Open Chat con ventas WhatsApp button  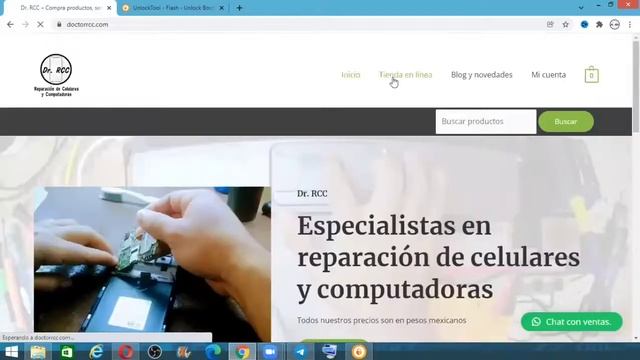[x=571, y=322]
